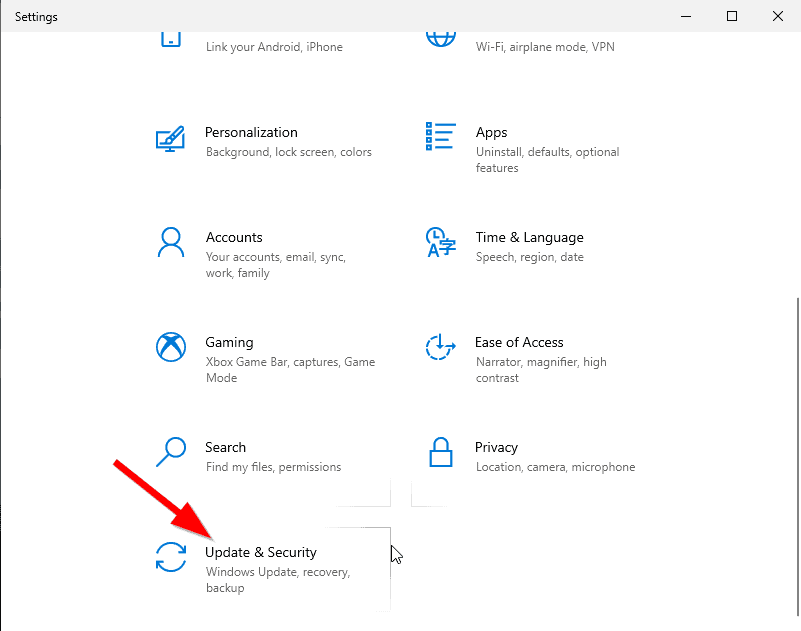This screenshot has height=631, width=801.
Task: Click the Ease of Access icon
Action: (441, 348)
